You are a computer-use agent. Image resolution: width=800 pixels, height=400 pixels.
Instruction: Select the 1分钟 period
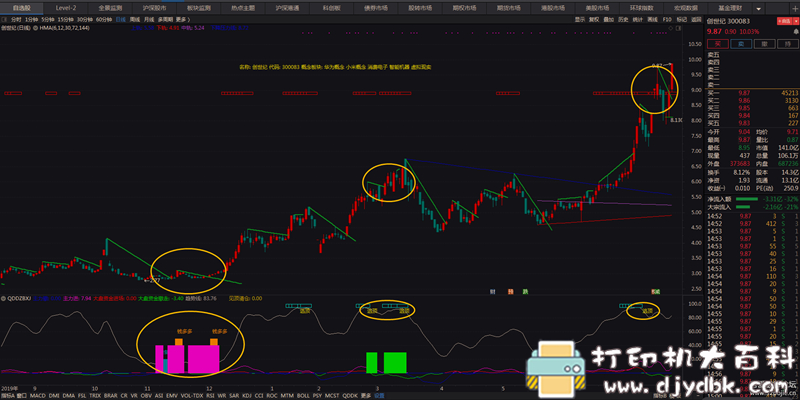point(31,20)
